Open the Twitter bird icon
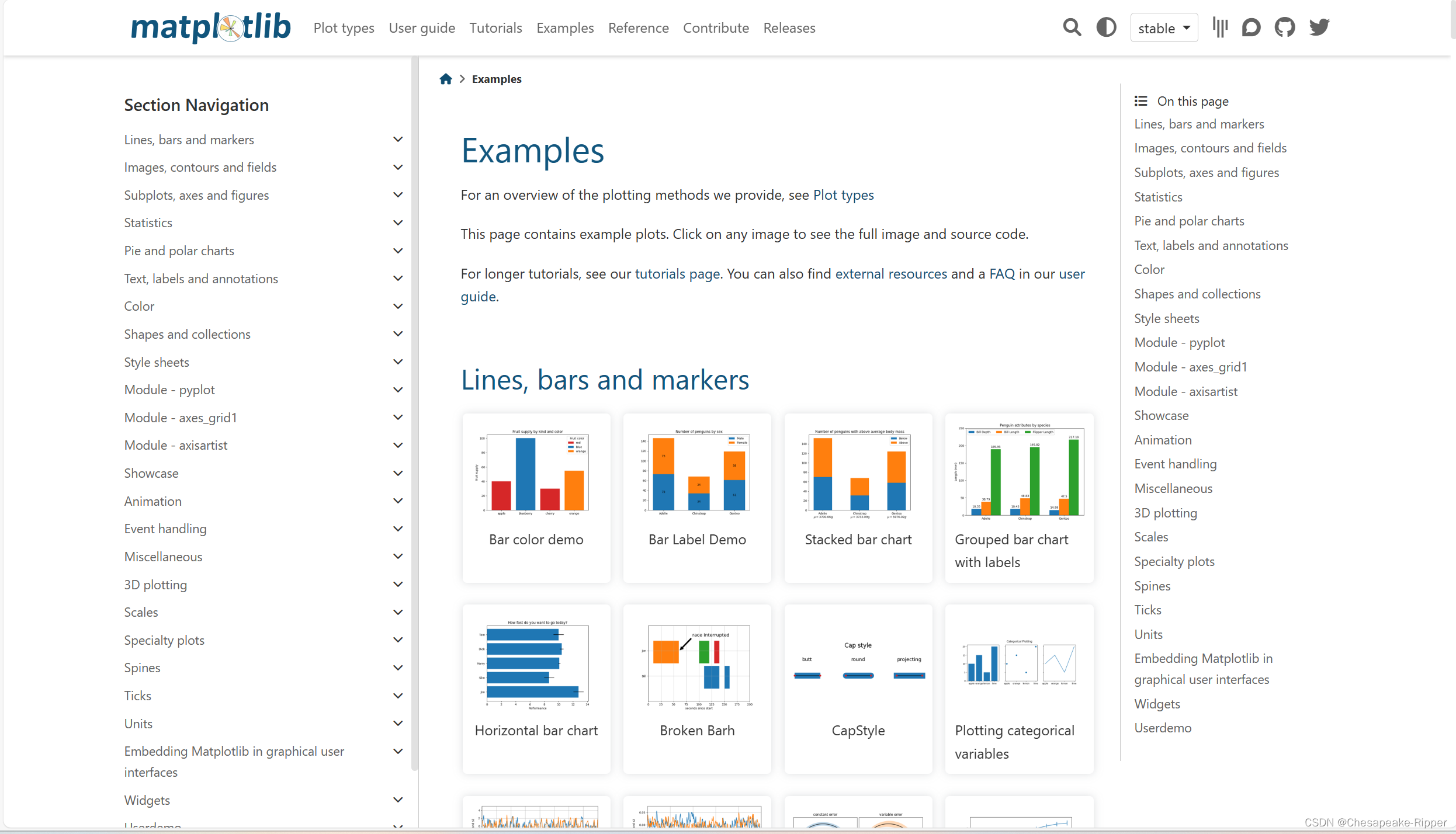Viewport: 1456px width, 834px height. pos(1319,27)
